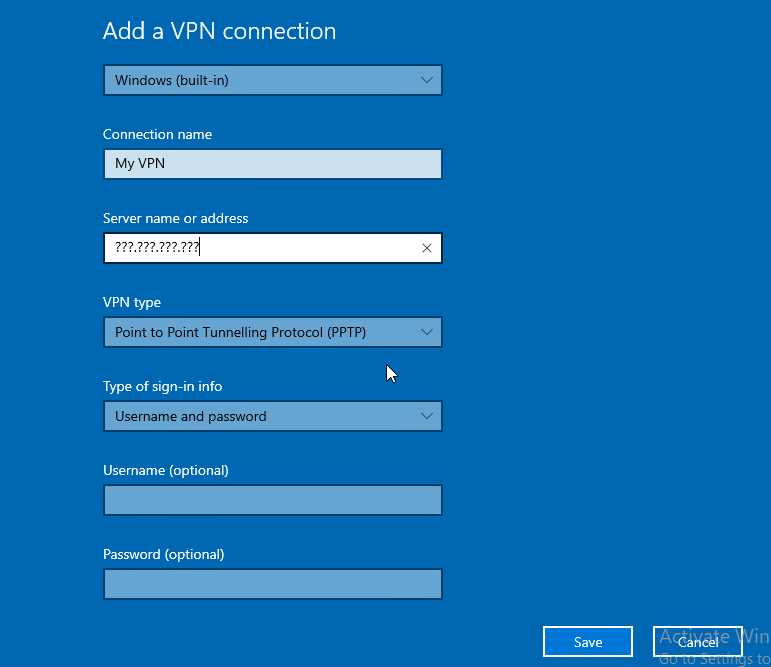Clear the server address with X icon

pos(427,248)
